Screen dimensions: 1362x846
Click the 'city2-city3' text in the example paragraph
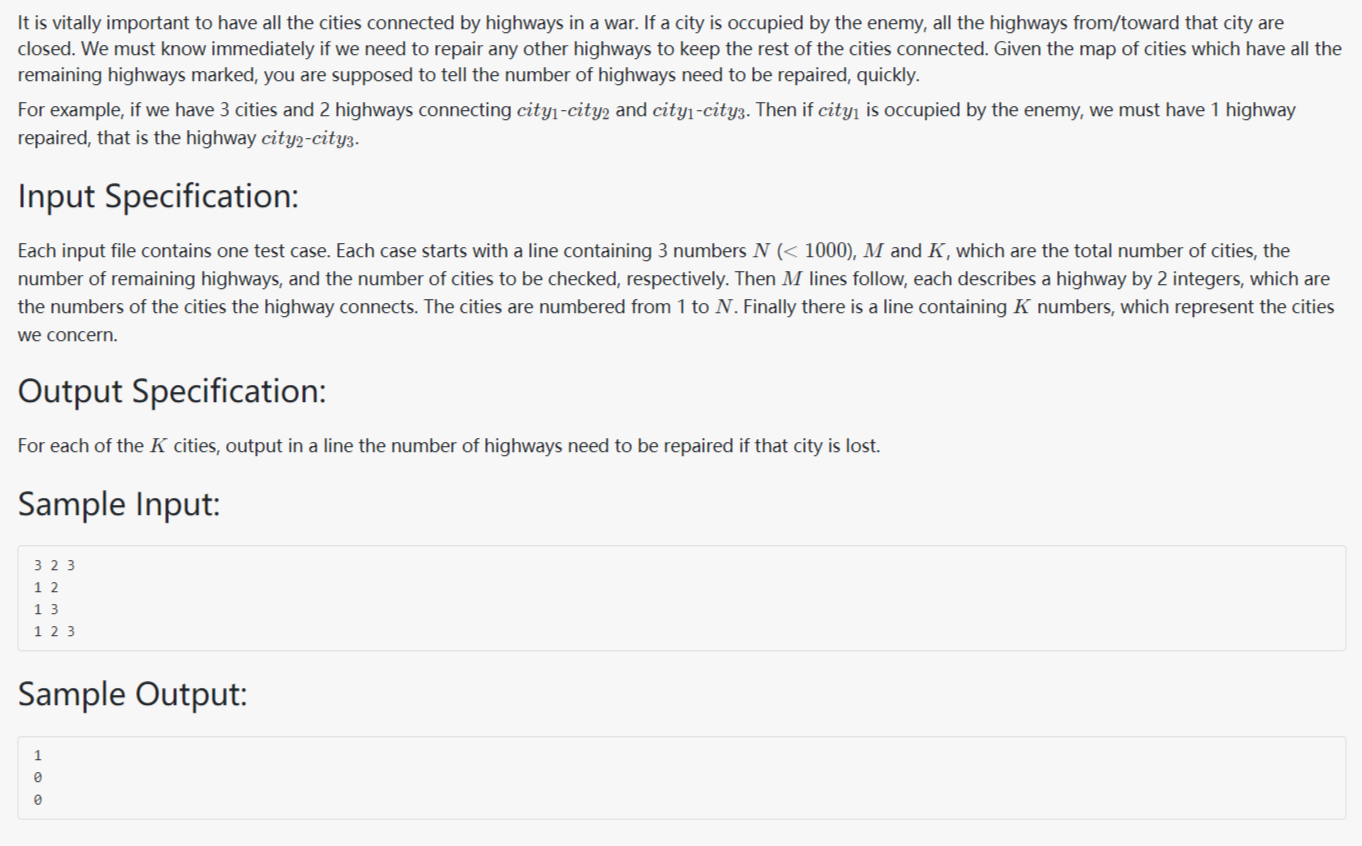(x=310, y=139)
